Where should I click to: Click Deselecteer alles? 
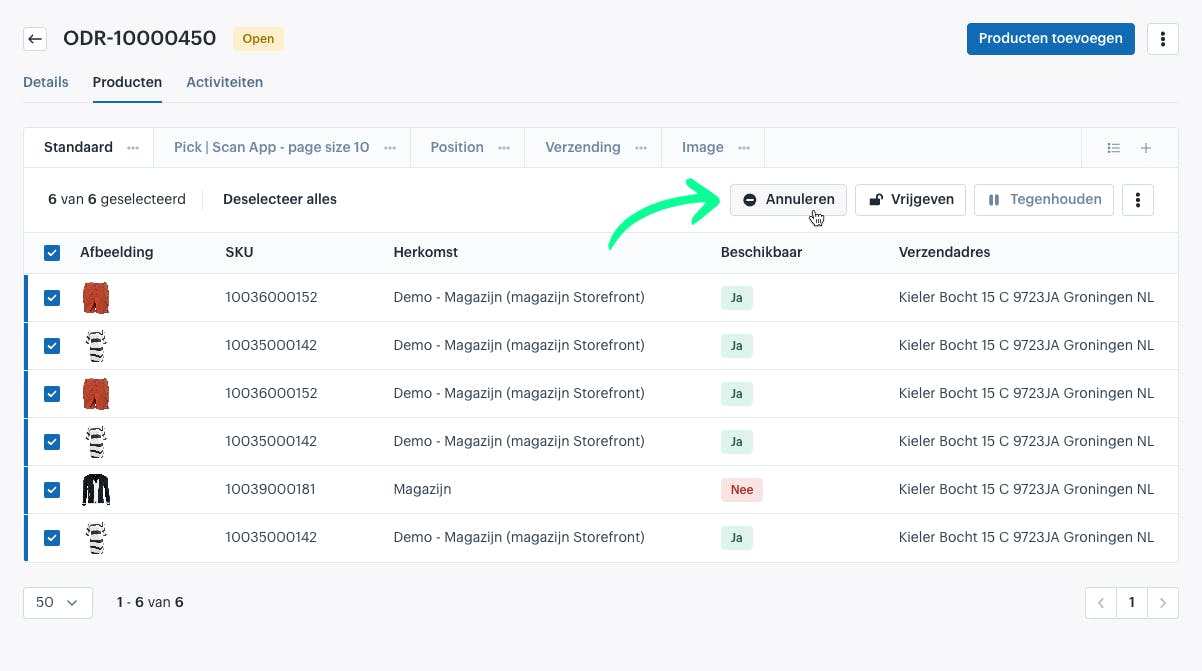coord(280,199)
